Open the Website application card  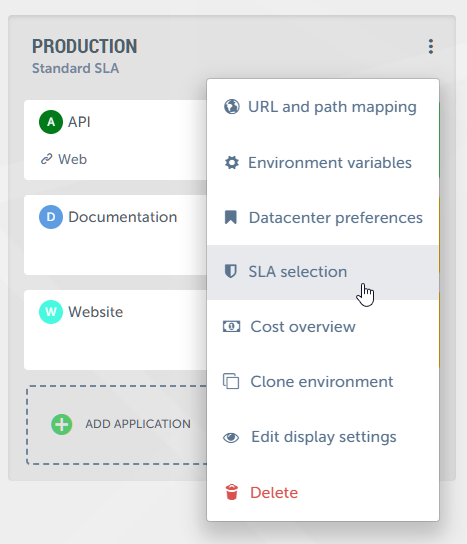pyautogui.click(x=116, y=330)
